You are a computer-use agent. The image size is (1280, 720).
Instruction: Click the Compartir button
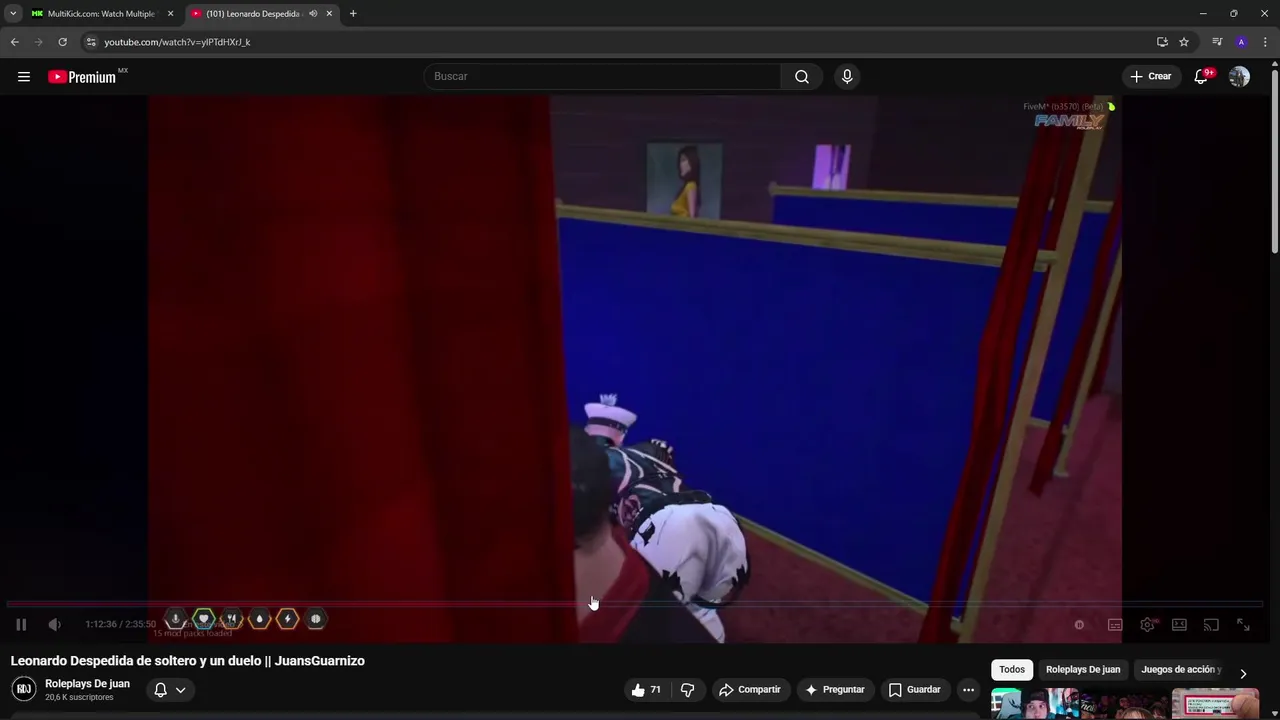750,690
